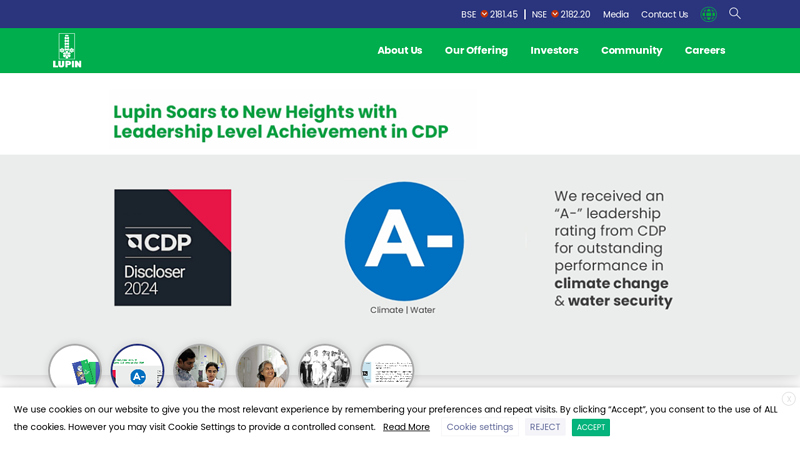Select the black-and-white group photo thumbnail
Image resolution: width=800 pixels, height=450 pixels.
325,369
